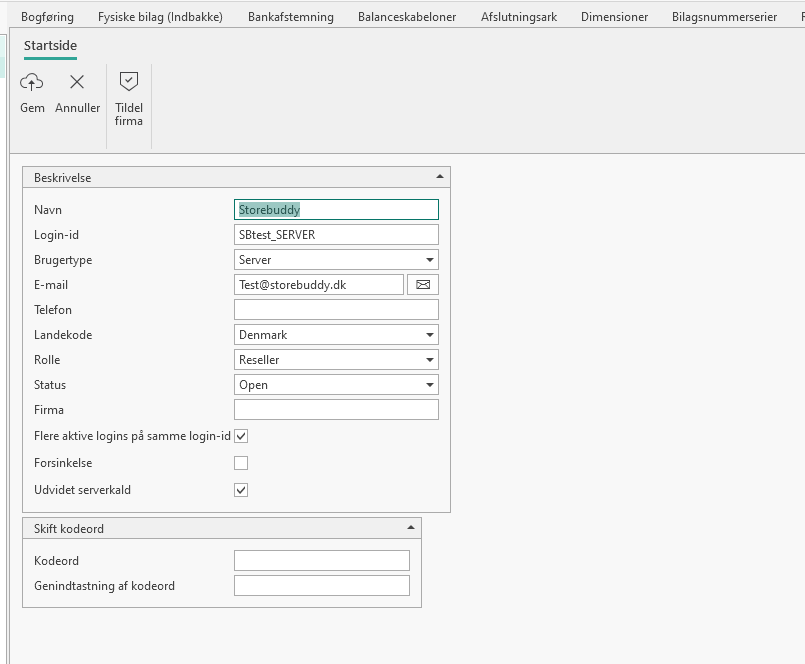Open the Fysiske bilag (Indbakke) tab
805x664 pixels.
(x=160, y=17)
